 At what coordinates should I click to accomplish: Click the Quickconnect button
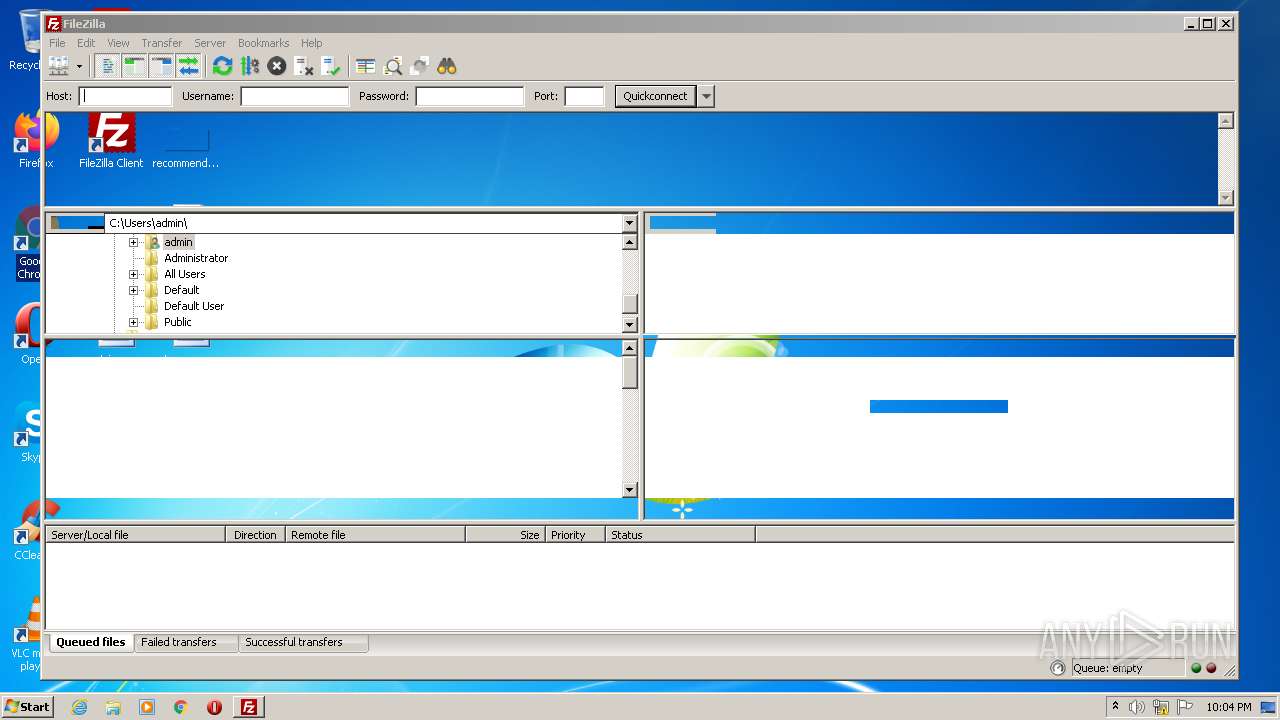[655, 96]
